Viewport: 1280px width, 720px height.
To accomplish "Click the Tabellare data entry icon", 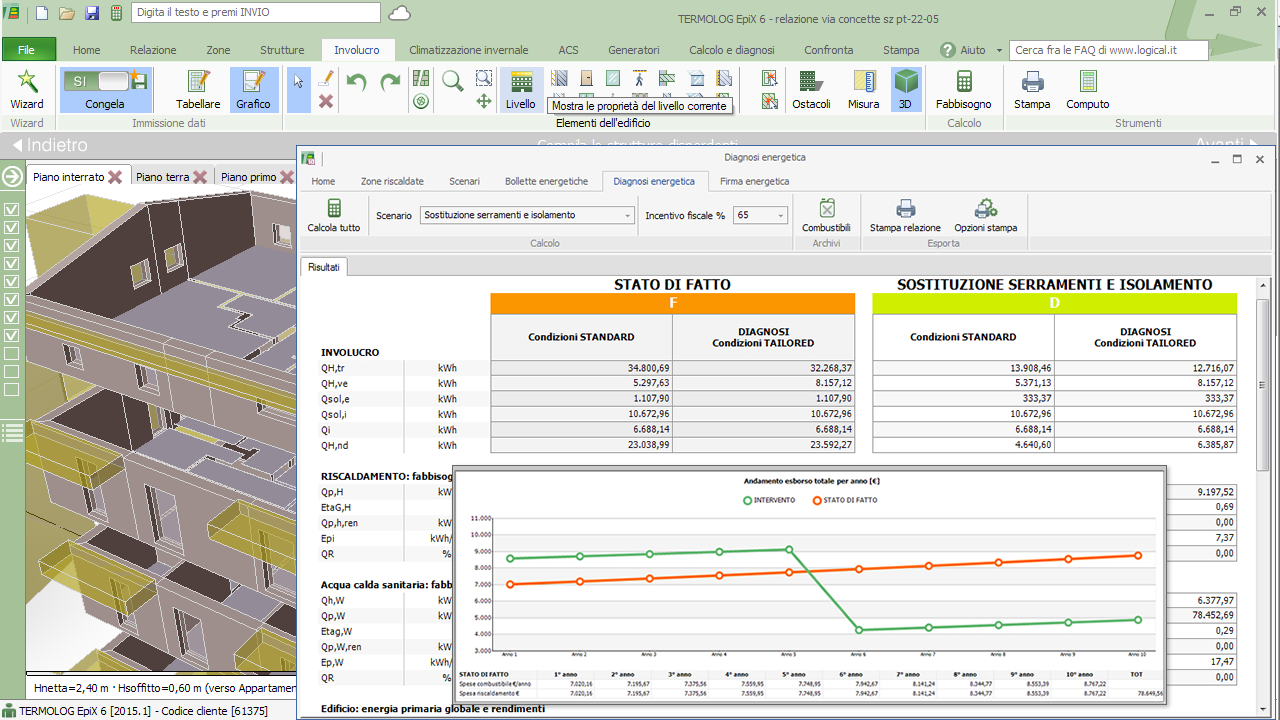I will tap(198, 88).
